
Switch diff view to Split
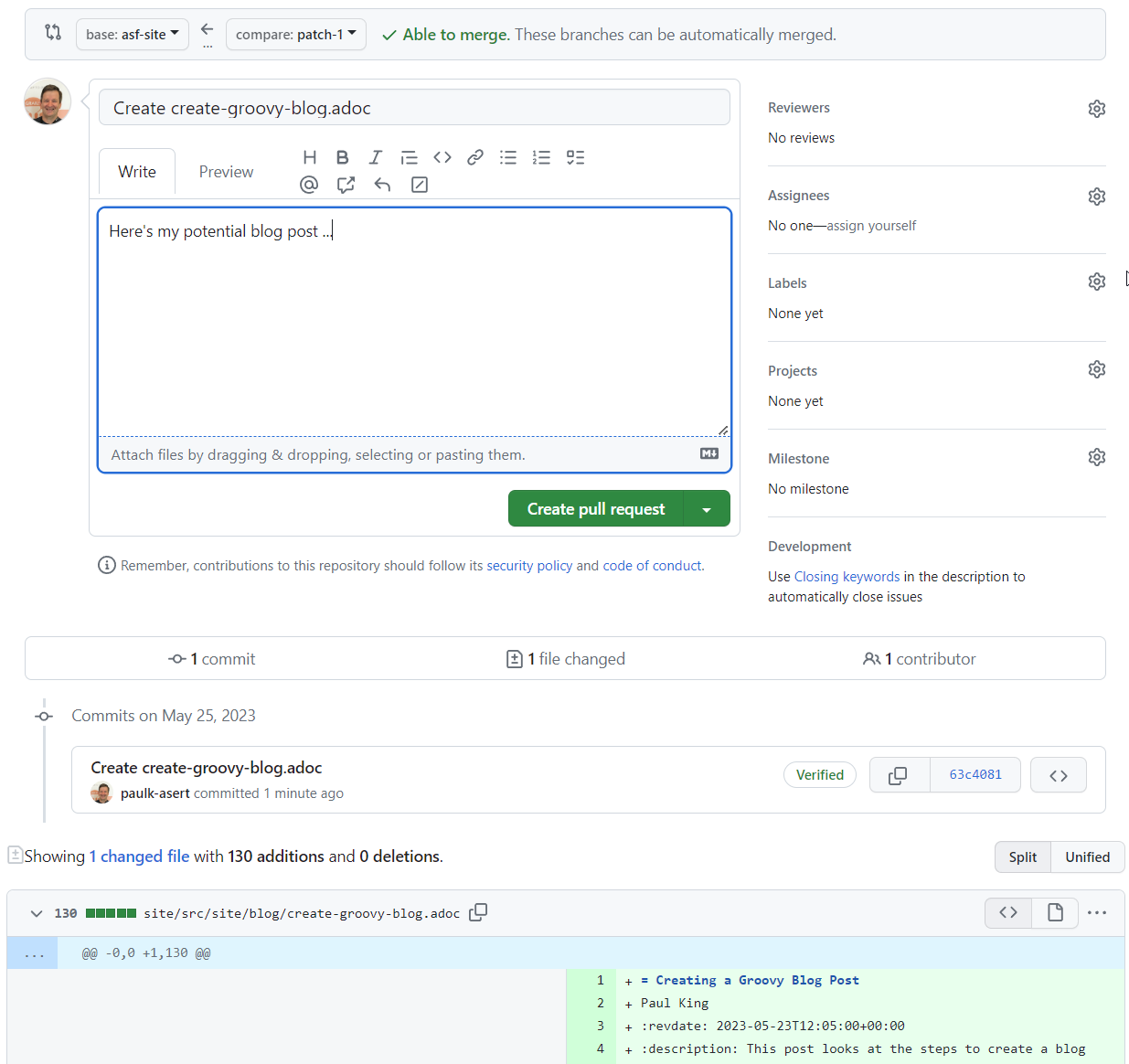pyautogui.click(x=1022, y=857)
